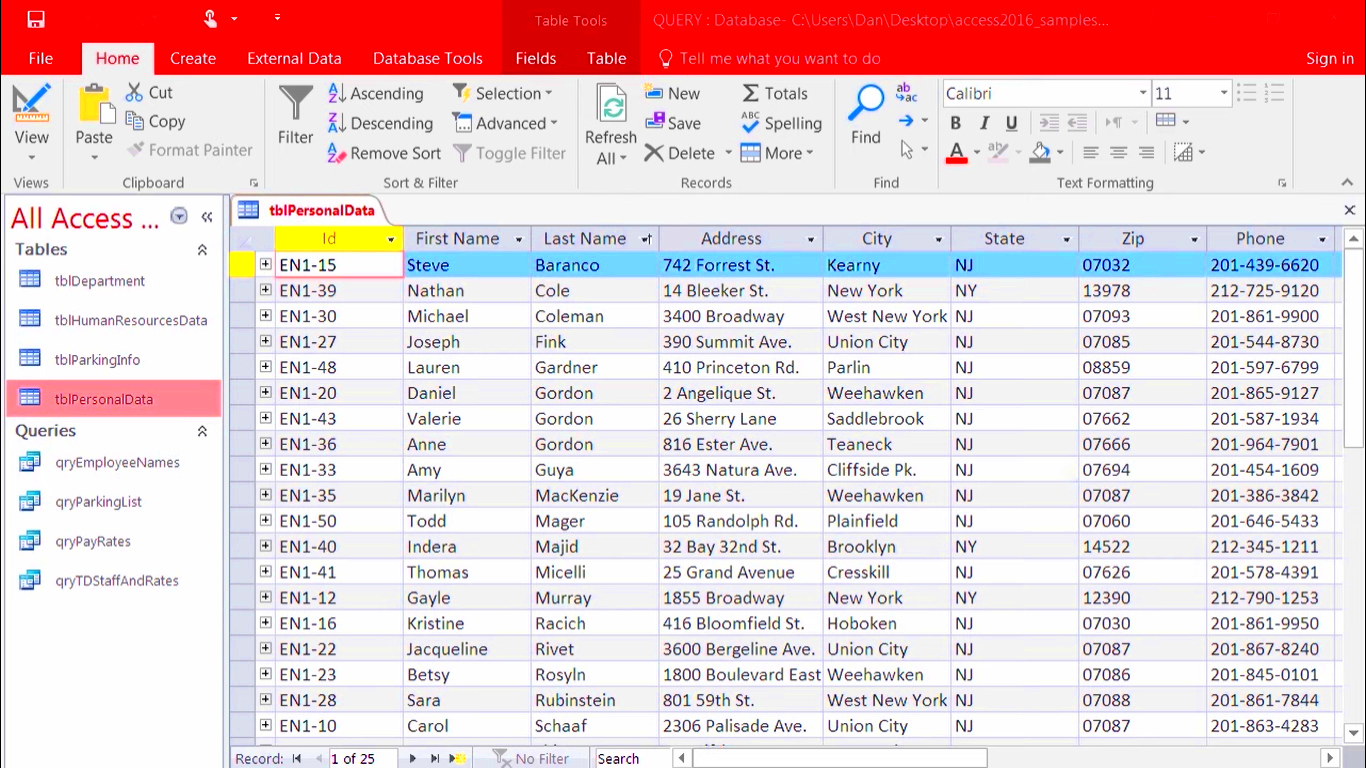Go to last record navigation button

435,759
